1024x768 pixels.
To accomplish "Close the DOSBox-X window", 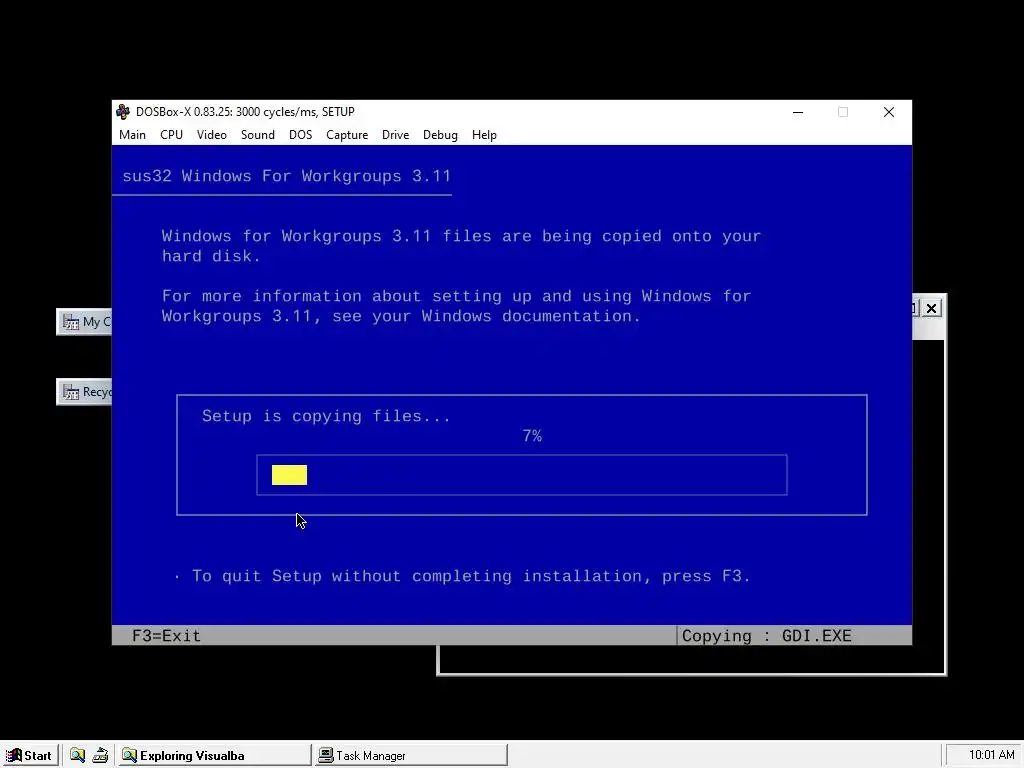I will tap(889, 112).
